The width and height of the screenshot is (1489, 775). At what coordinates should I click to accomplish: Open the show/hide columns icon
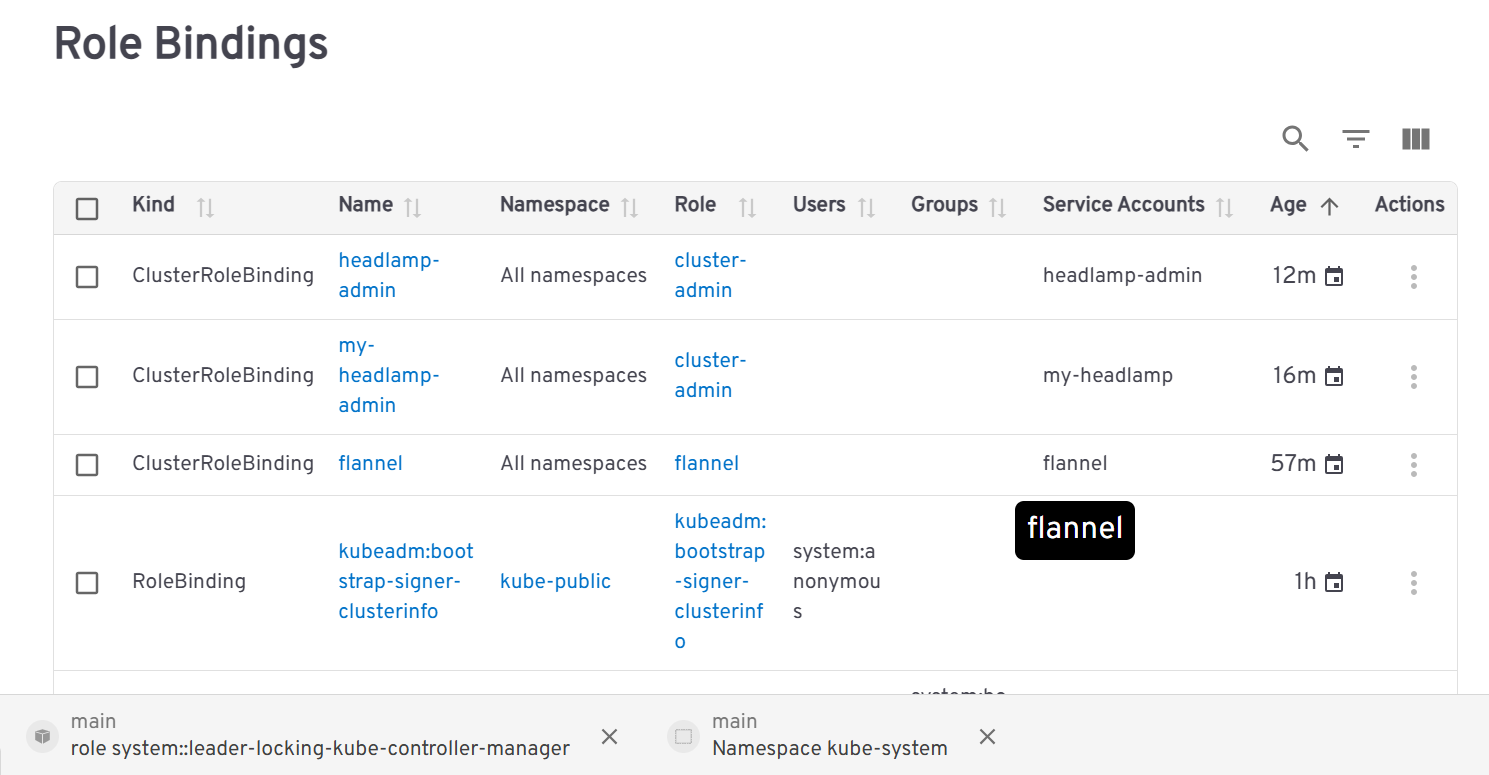pyautogui.click(x=1415, y=139)
